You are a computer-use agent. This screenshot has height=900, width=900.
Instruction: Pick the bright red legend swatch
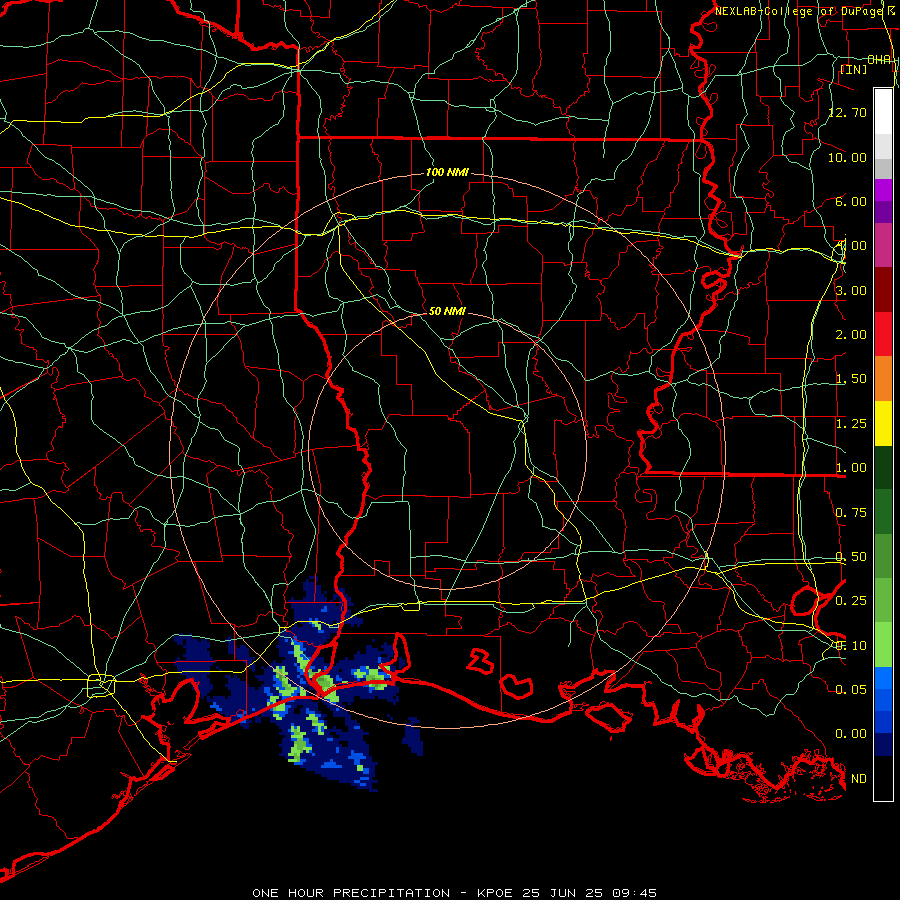(883, 335)
